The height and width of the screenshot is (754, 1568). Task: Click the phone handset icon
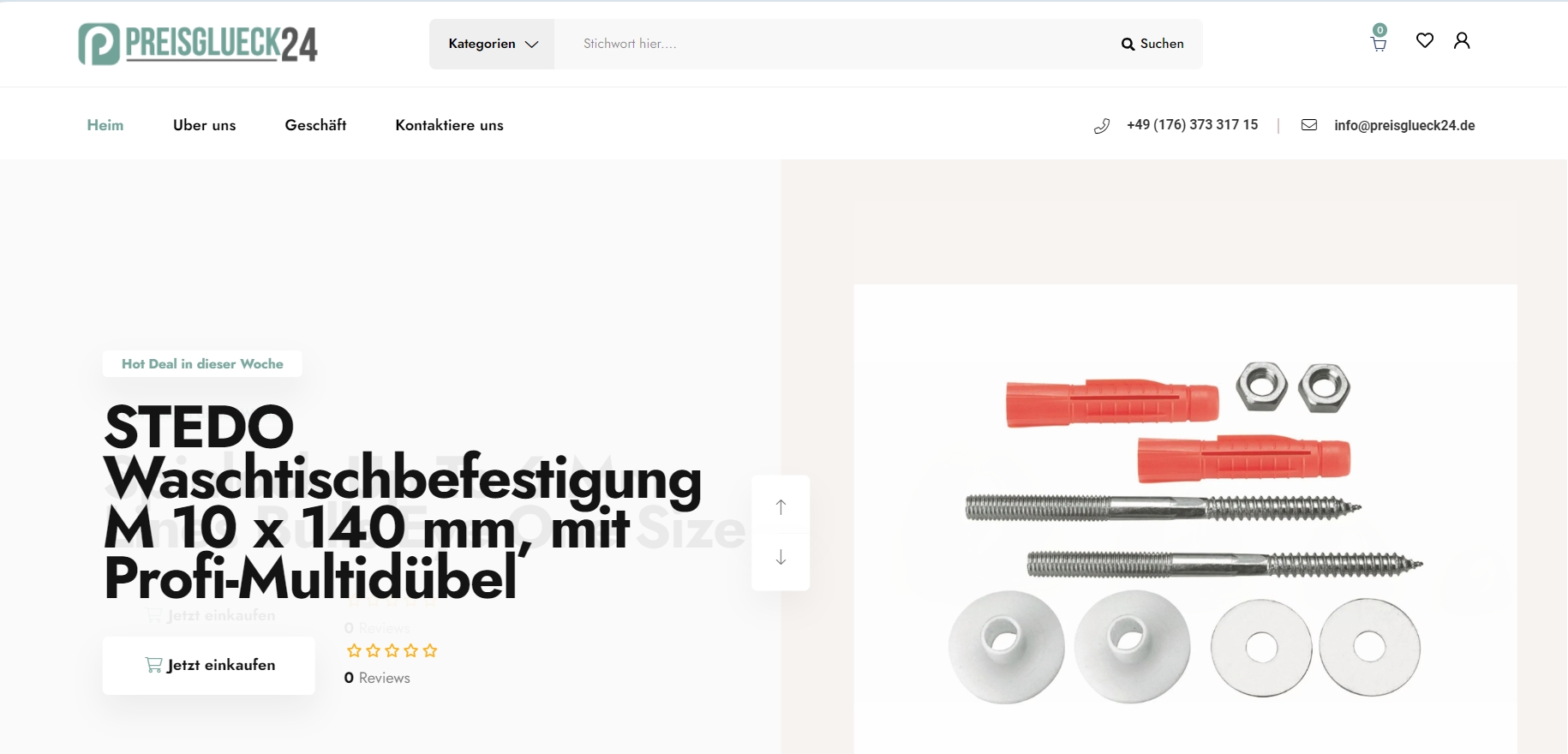coord(1102,126)
